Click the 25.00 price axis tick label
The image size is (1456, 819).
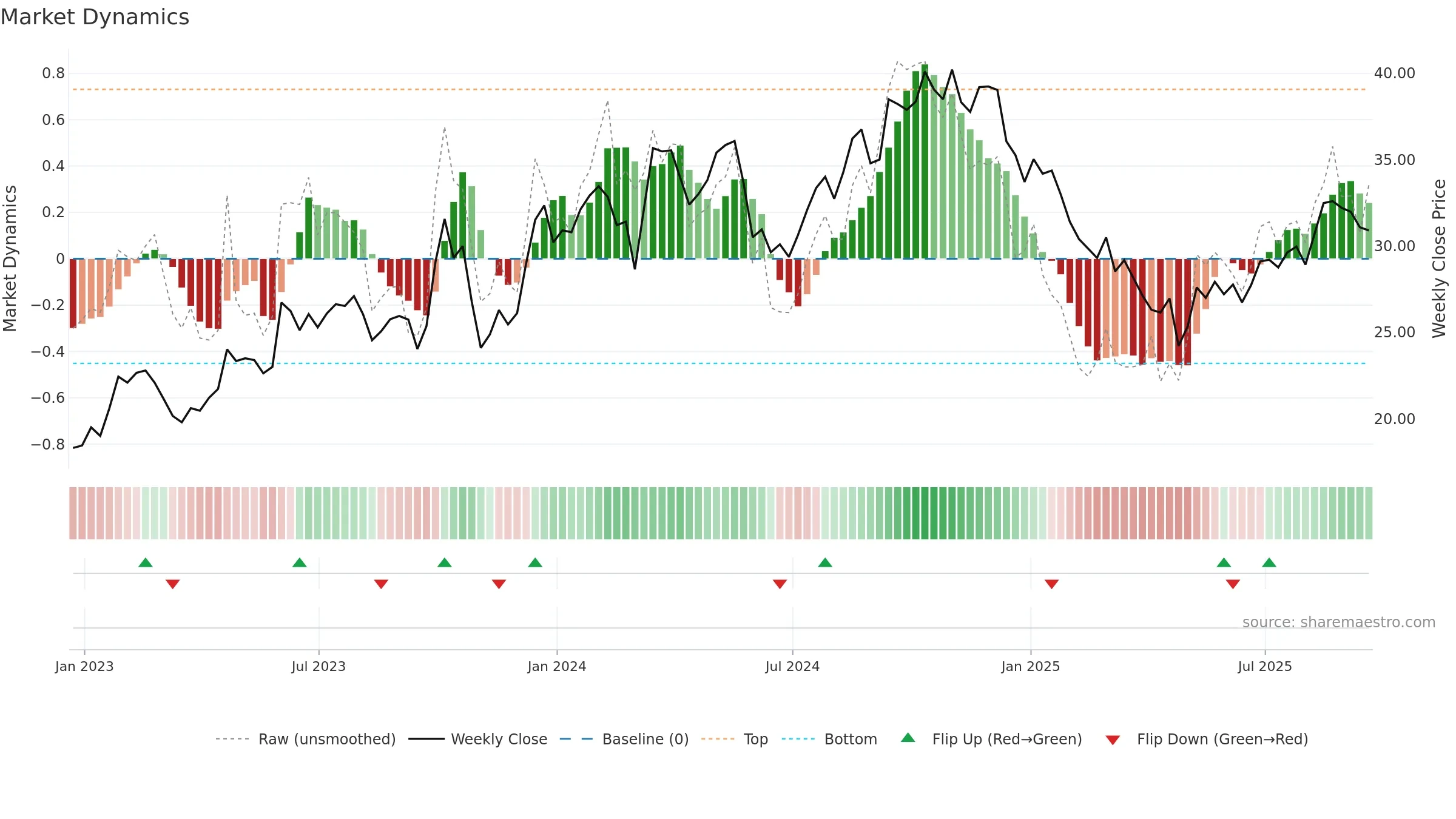pos(1395,332)
